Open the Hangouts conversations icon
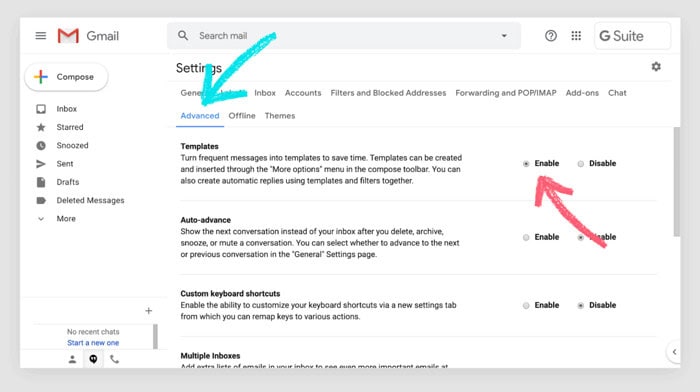The width and height of the screenshot is (700, 392). (93, 359)
